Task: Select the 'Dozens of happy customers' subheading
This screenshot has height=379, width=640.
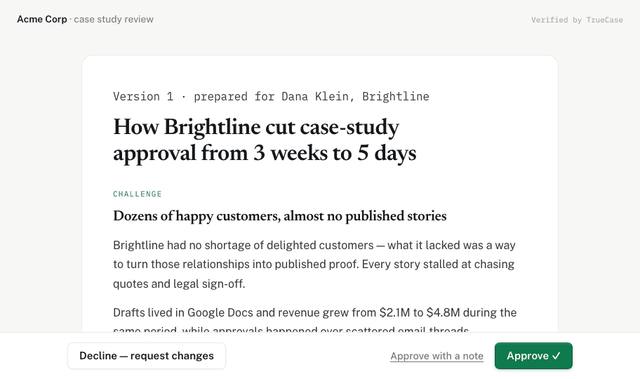Action: (x=280, y=216)
